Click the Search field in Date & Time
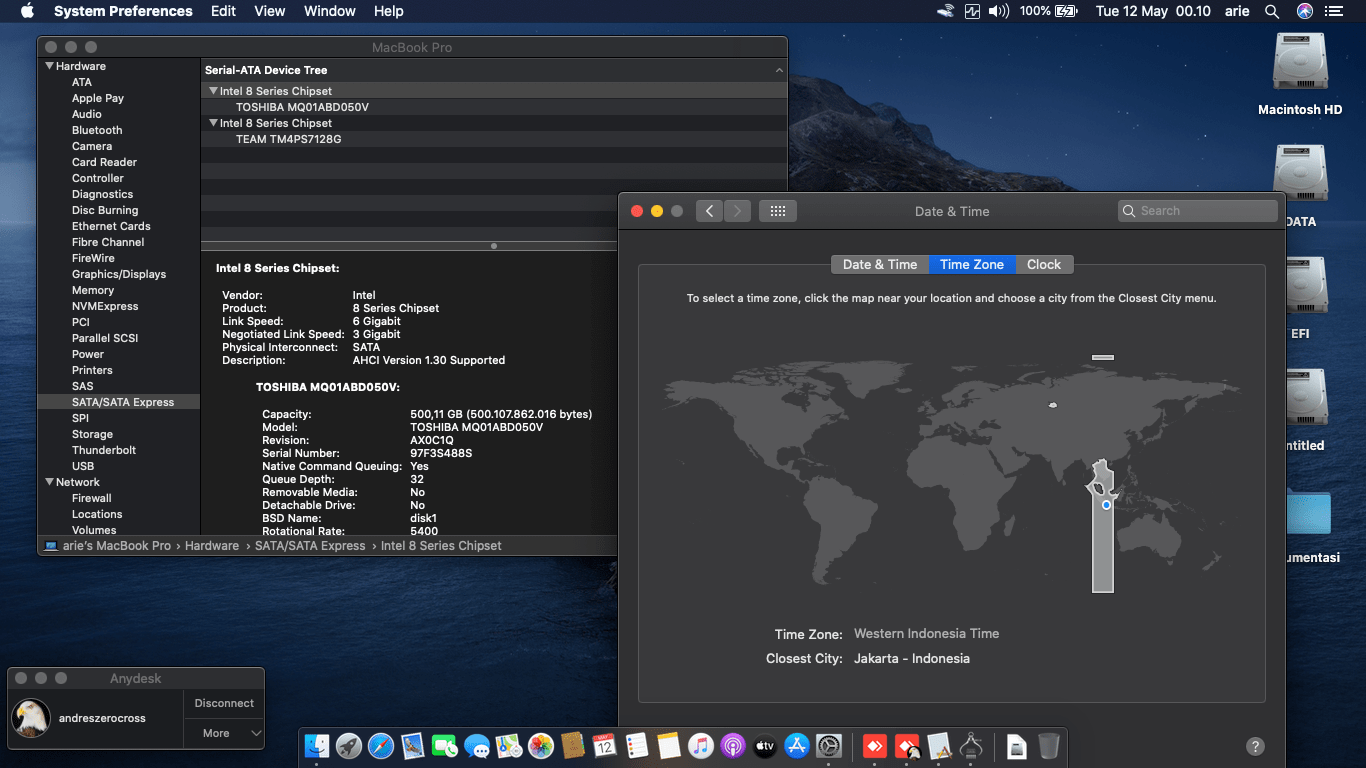This screenshot has height=768, width=1366. coord(1198,211)
